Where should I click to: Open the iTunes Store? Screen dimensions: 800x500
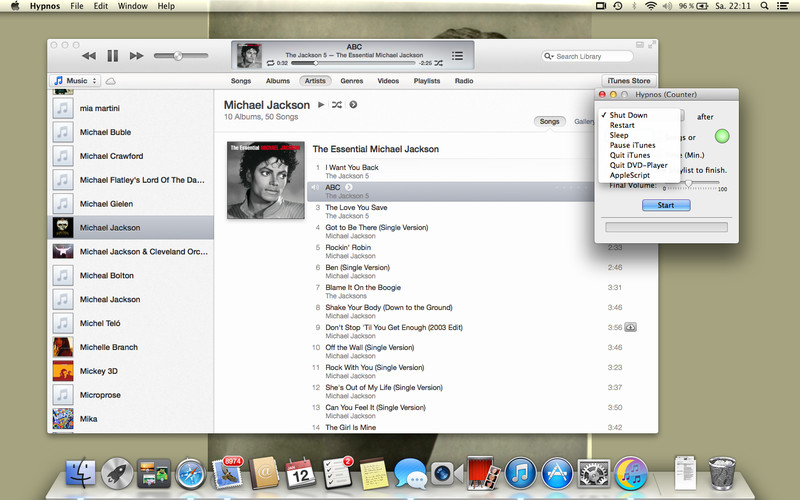click(x=629, y=81)
